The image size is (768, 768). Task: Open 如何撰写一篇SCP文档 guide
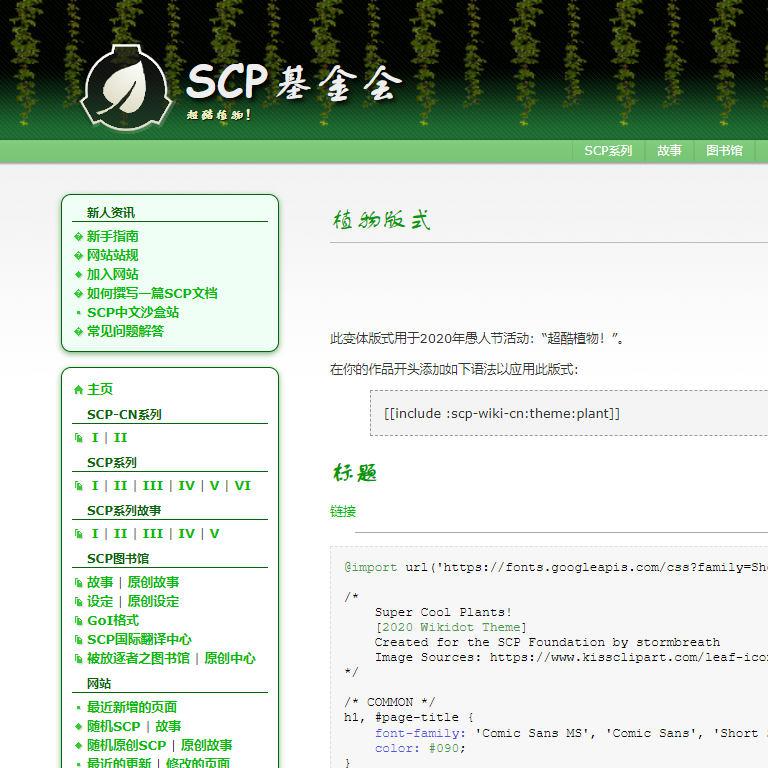151,294
